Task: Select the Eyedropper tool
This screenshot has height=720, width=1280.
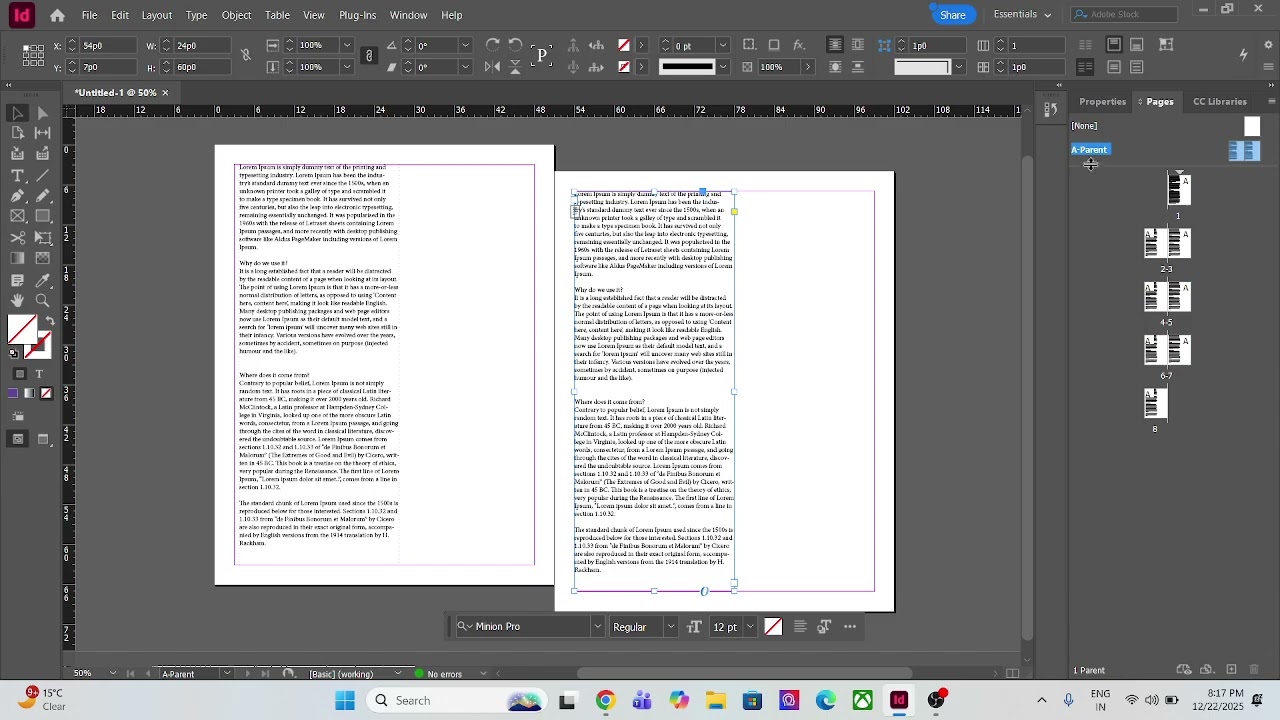Action: [x=43, y=280]
